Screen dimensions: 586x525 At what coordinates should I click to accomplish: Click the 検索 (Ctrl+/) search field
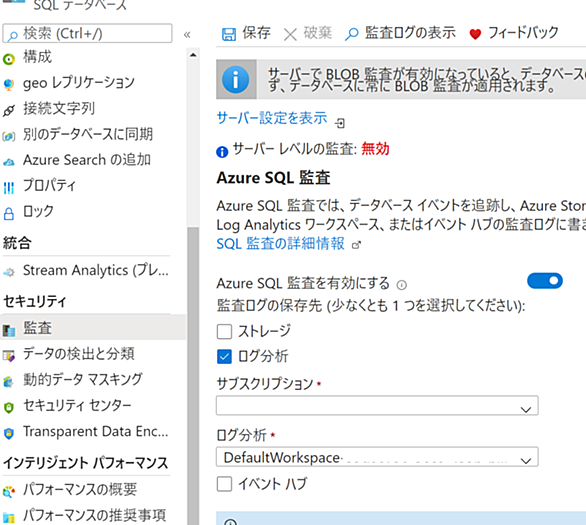pos(87,34)
